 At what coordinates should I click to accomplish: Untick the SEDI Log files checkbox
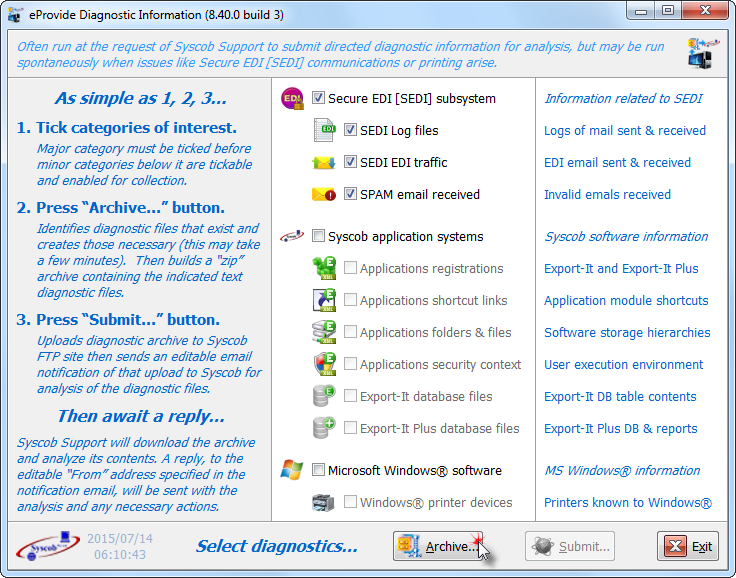pyautogui.click(x=351, y=131)
